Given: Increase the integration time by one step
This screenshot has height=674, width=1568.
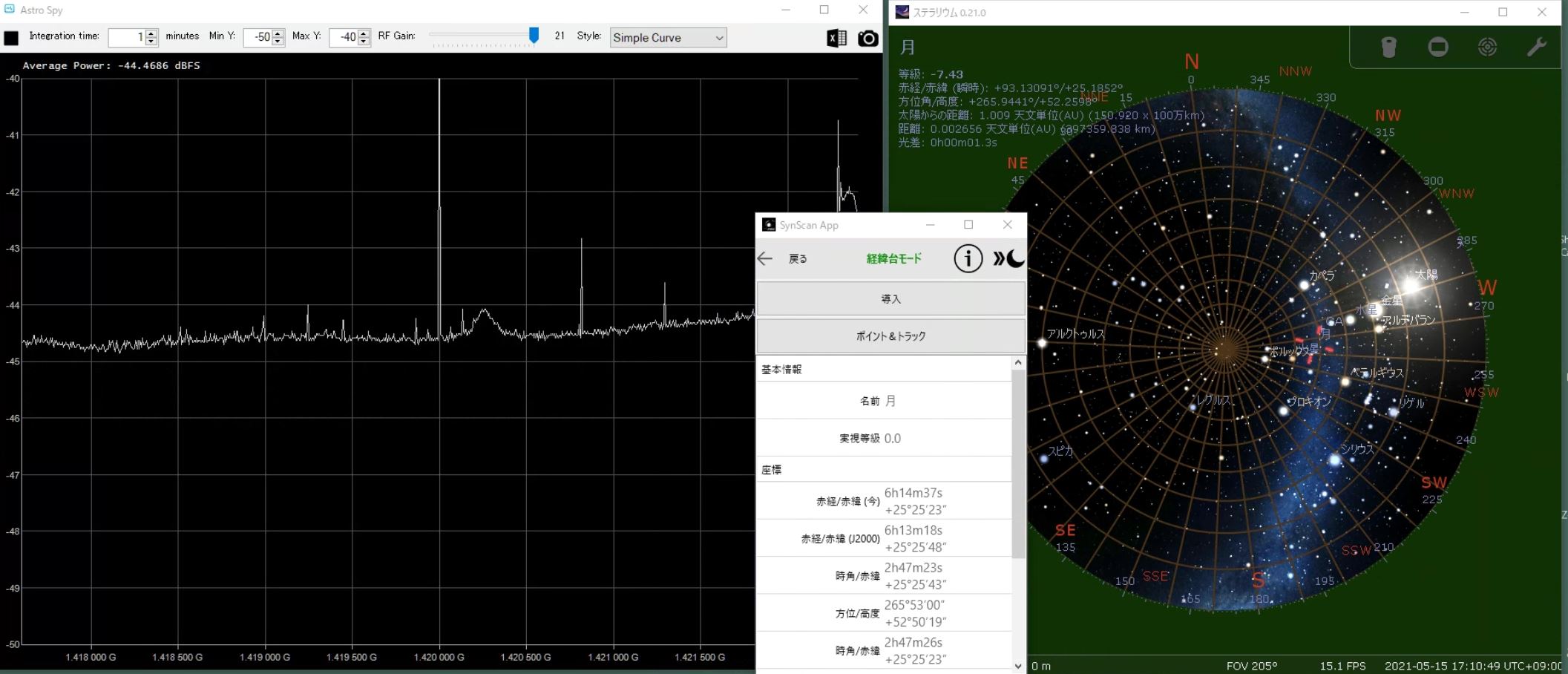Looking at the screenshot, I should [151, 33].
